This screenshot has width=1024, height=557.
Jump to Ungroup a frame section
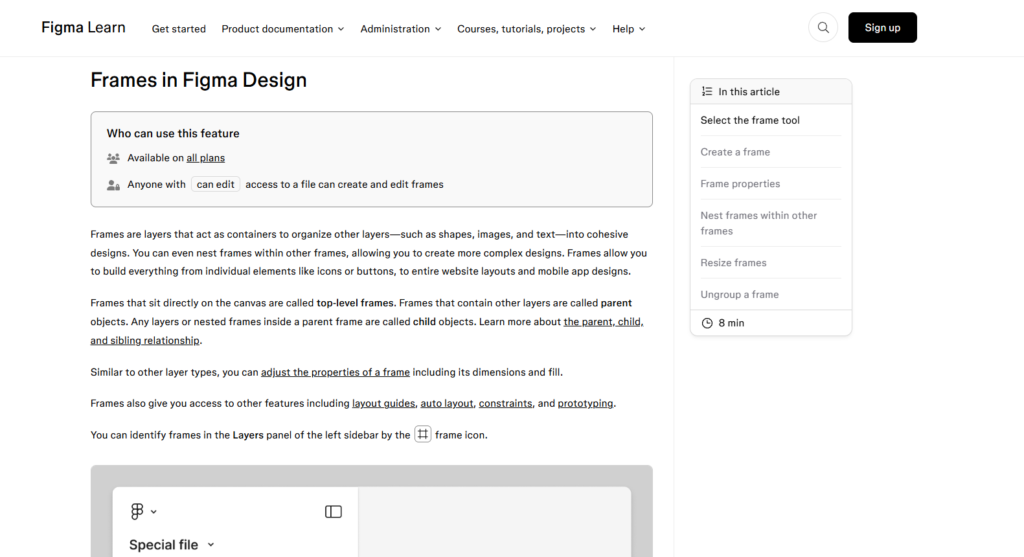tap(739, 294)
